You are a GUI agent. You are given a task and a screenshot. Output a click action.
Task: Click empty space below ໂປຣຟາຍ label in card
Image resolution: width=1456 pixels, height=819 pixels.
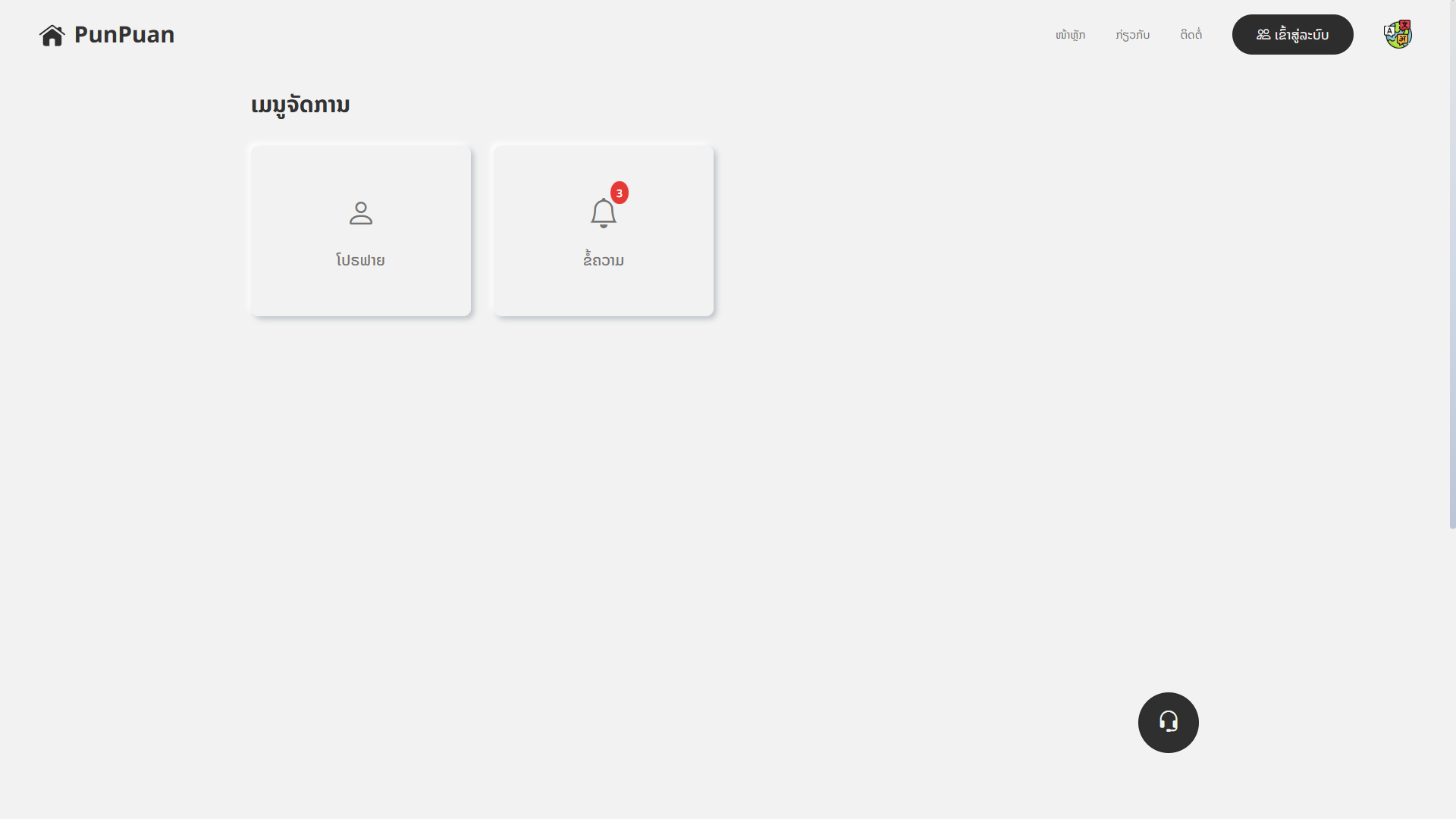pyautogui.click(x=361, y=294)
